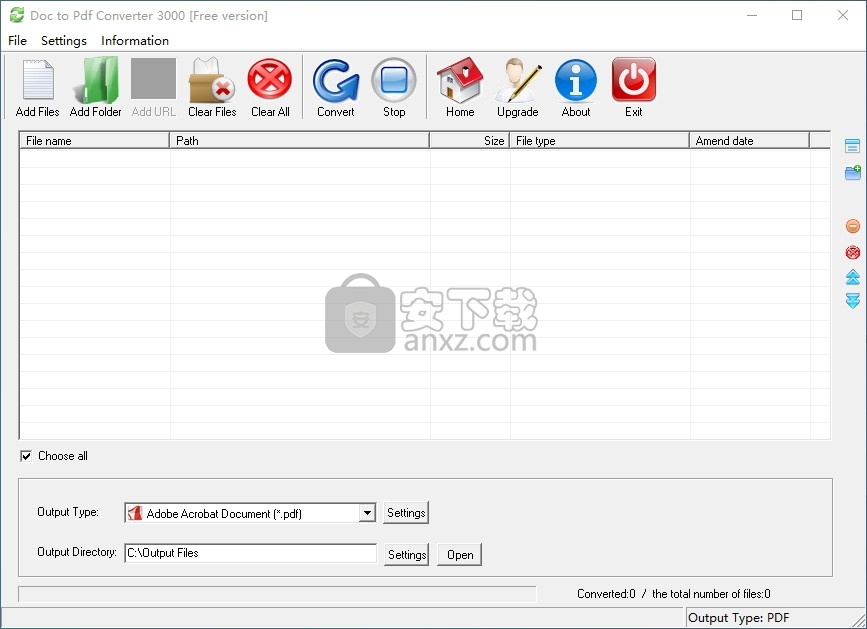Click the app icon in title bar
867x629 pixels.
pos(17,15)
